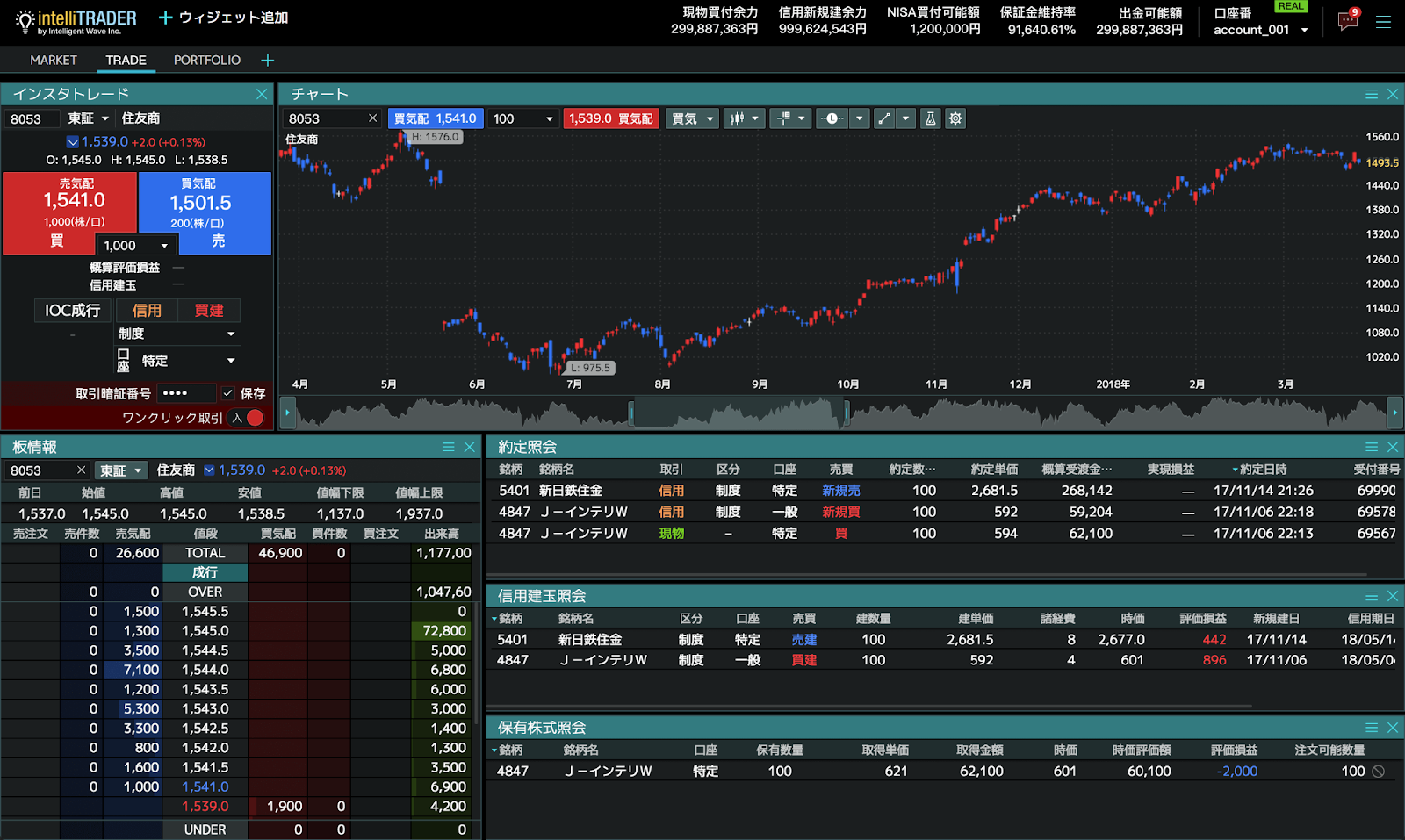
Task: Open the 保有株式照会 panel menu icon
Action: pos(1372,728)
